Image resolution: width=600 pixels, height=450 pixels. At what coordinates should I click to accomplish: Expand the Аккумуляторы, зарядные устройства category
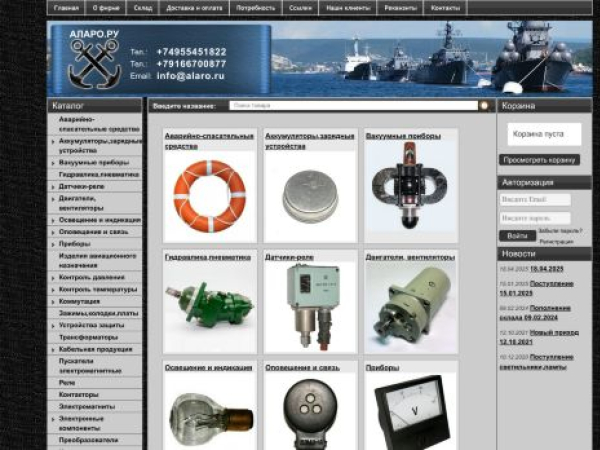53,142
